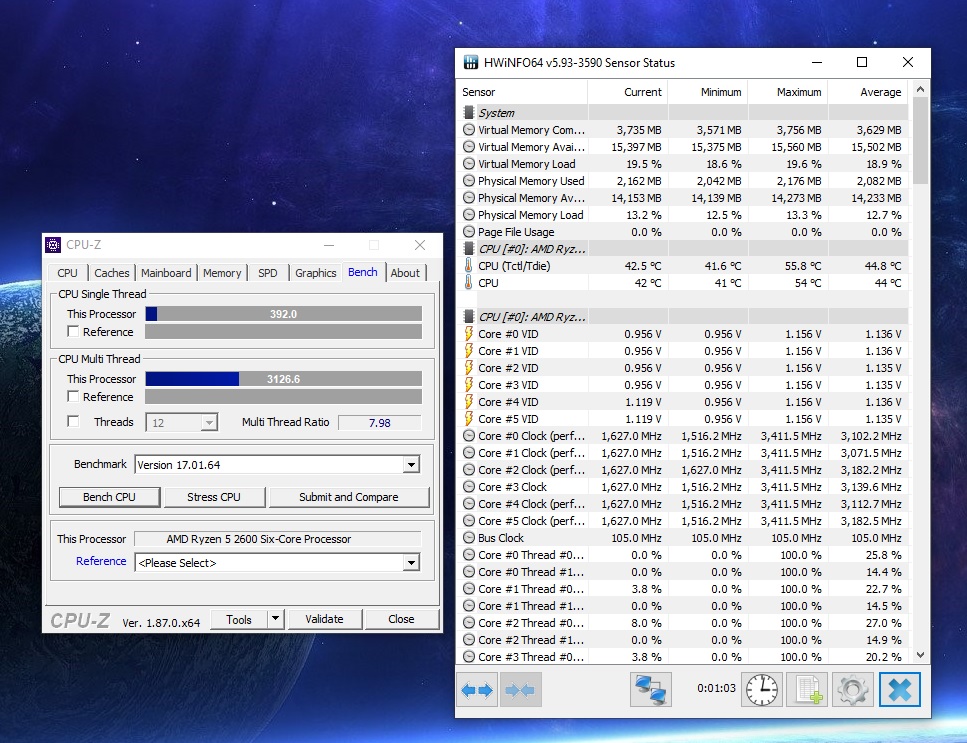Click expand columns arrows icon in HWiNFO
Image resolution: width=967 pixels, height=743 pixels.
477,689
